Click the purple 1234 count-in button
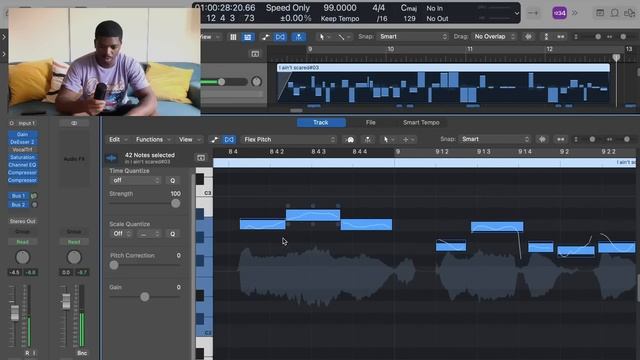The image size is (640, 360). click(x=559, y=13)
